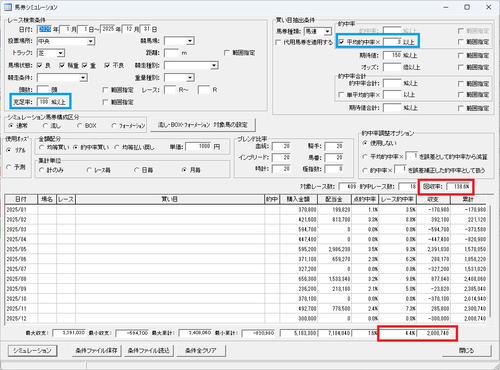Click the 条件全クリア button
500x370 pixels.
pyautogui.click(x=201, y=351)
